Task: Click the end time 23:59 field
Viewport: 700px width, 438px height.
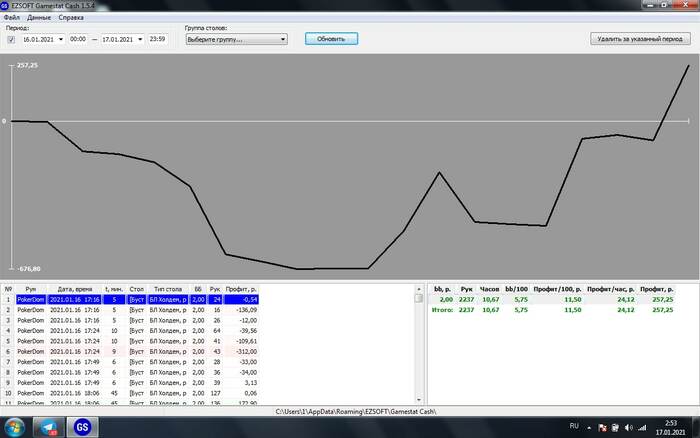Action: click(158, 39)
